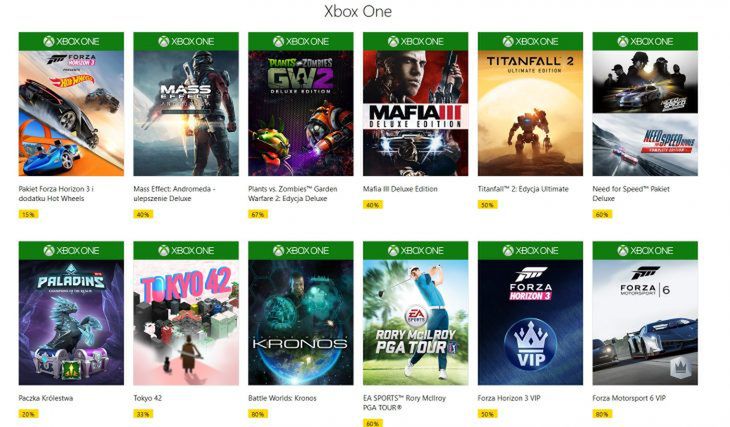Click the Tokyo 42 title text
The width and height of the screenshot is (730, 427).
(148, 398)
